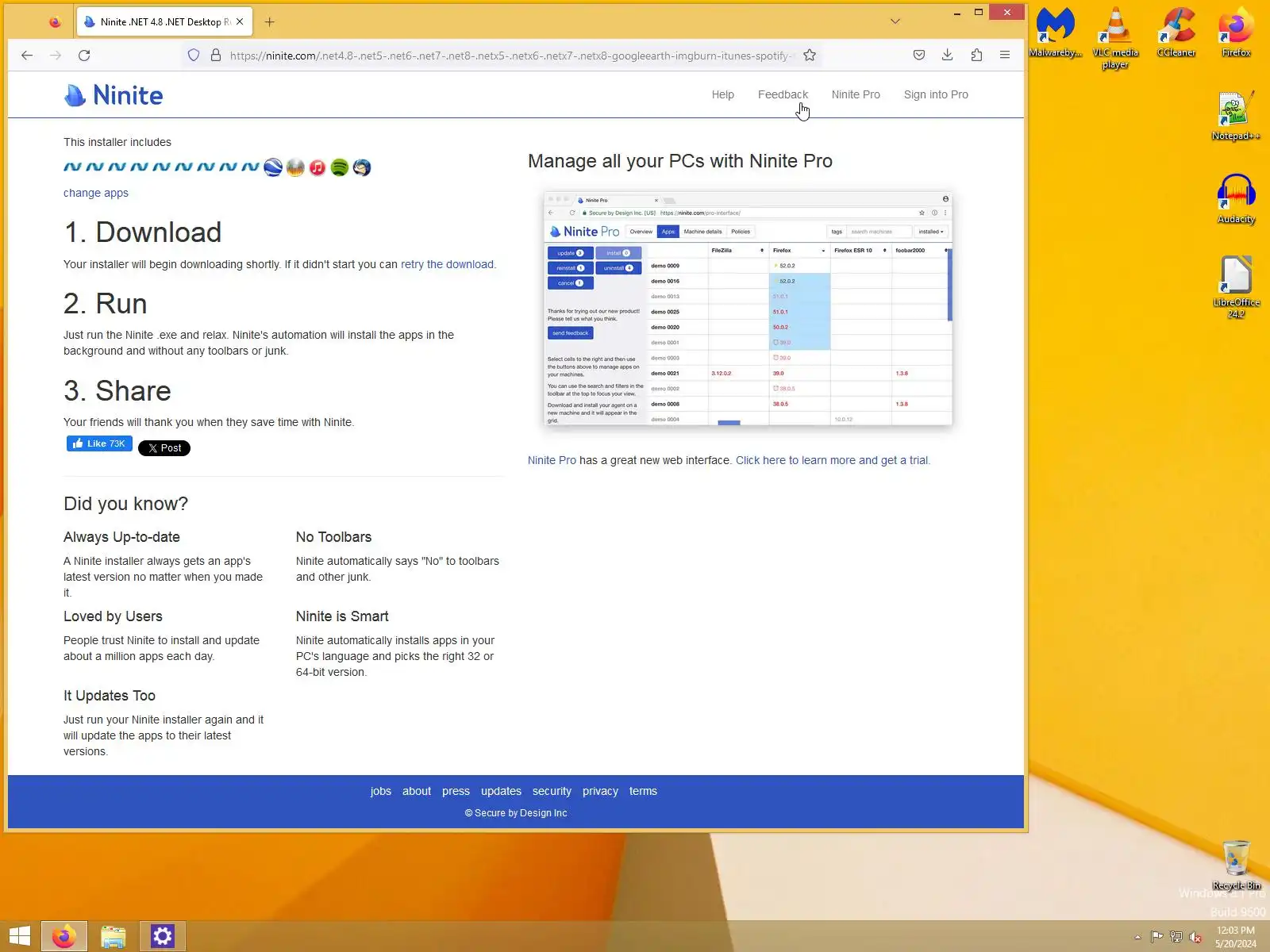1270x952 pixels.
Task: Bookmark this page with the star icon
Action: click(810, 56)
